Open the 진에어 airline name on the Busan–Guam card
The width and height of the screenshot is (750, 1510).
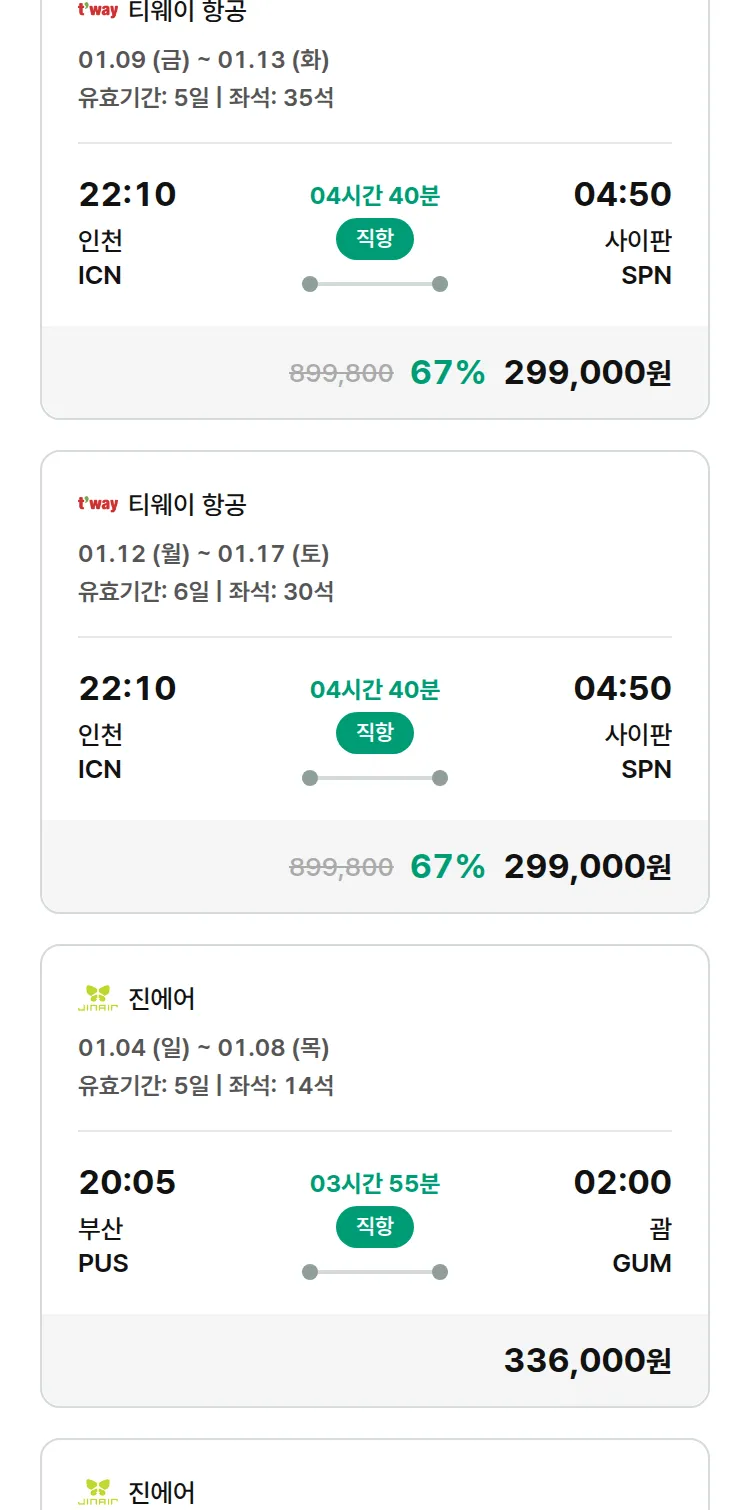click(162, 998)
